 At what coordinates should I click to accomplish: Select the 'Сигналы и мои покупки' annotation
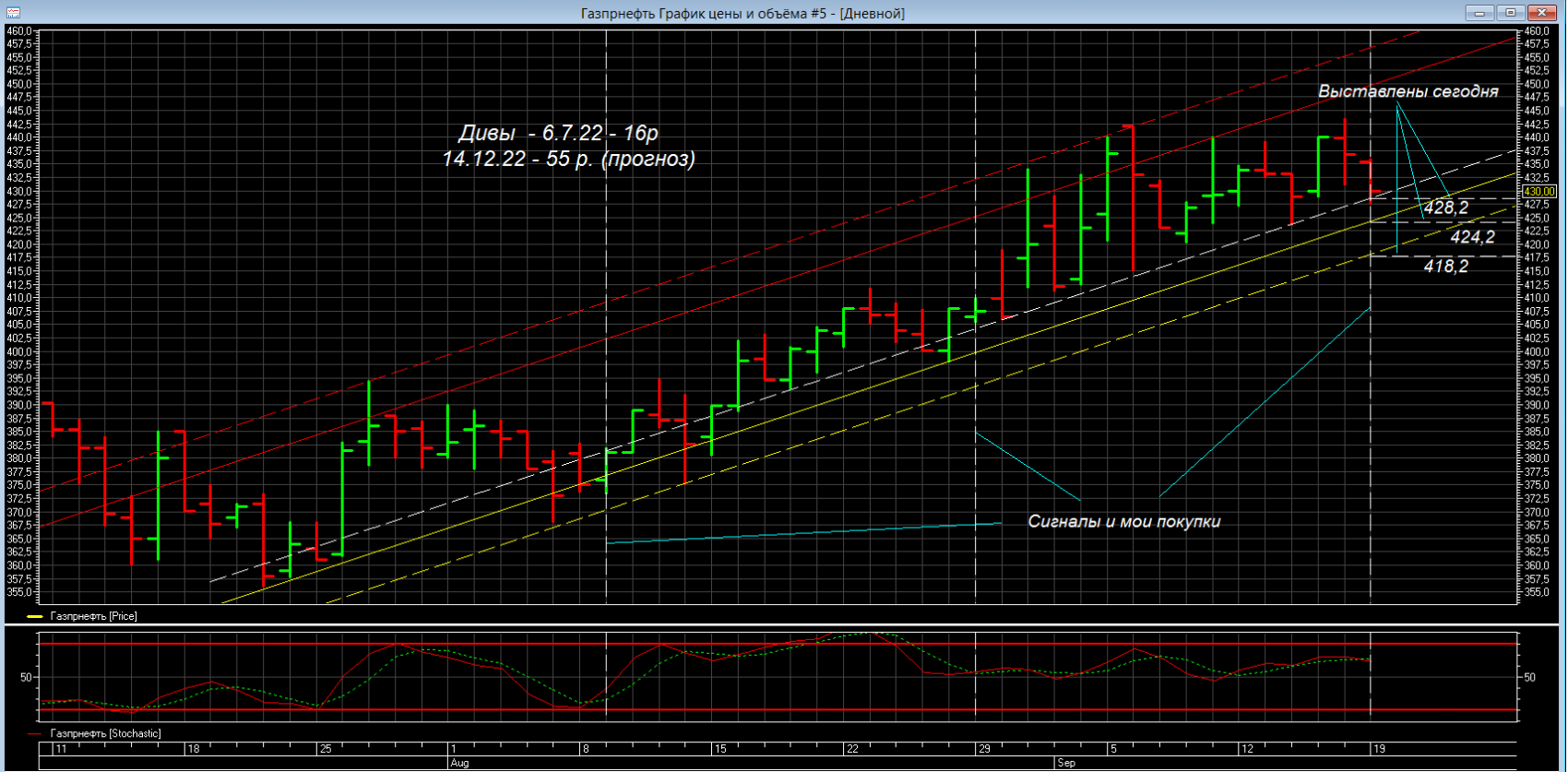[1123, 521]
